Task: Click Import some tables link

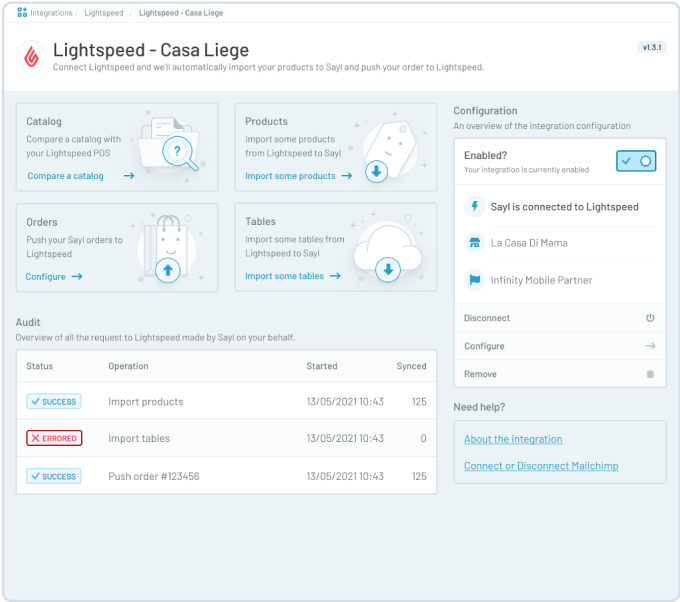Action: [x=284, y=276]
